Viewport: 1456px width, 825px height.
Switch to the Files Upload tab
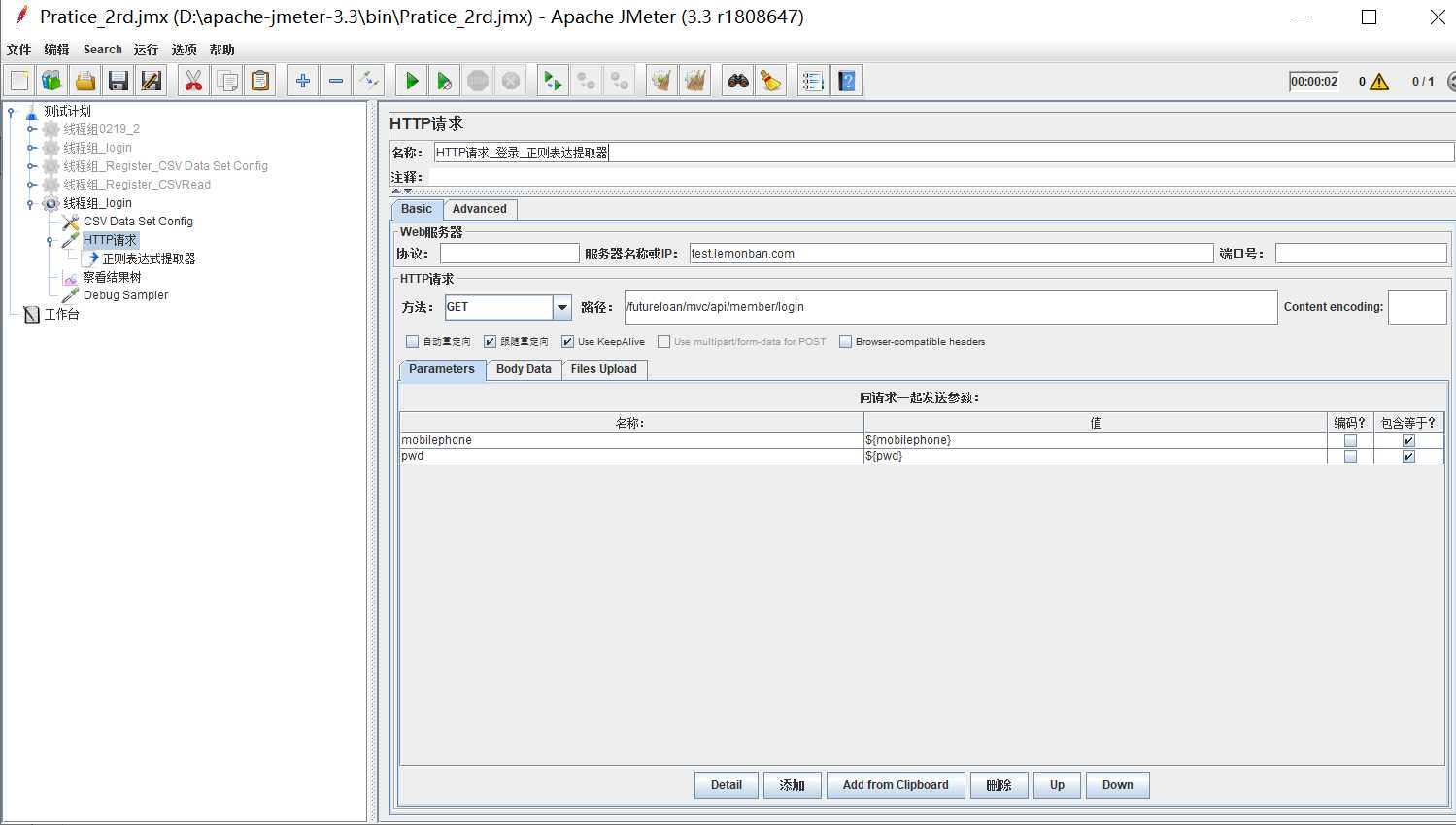604,369
